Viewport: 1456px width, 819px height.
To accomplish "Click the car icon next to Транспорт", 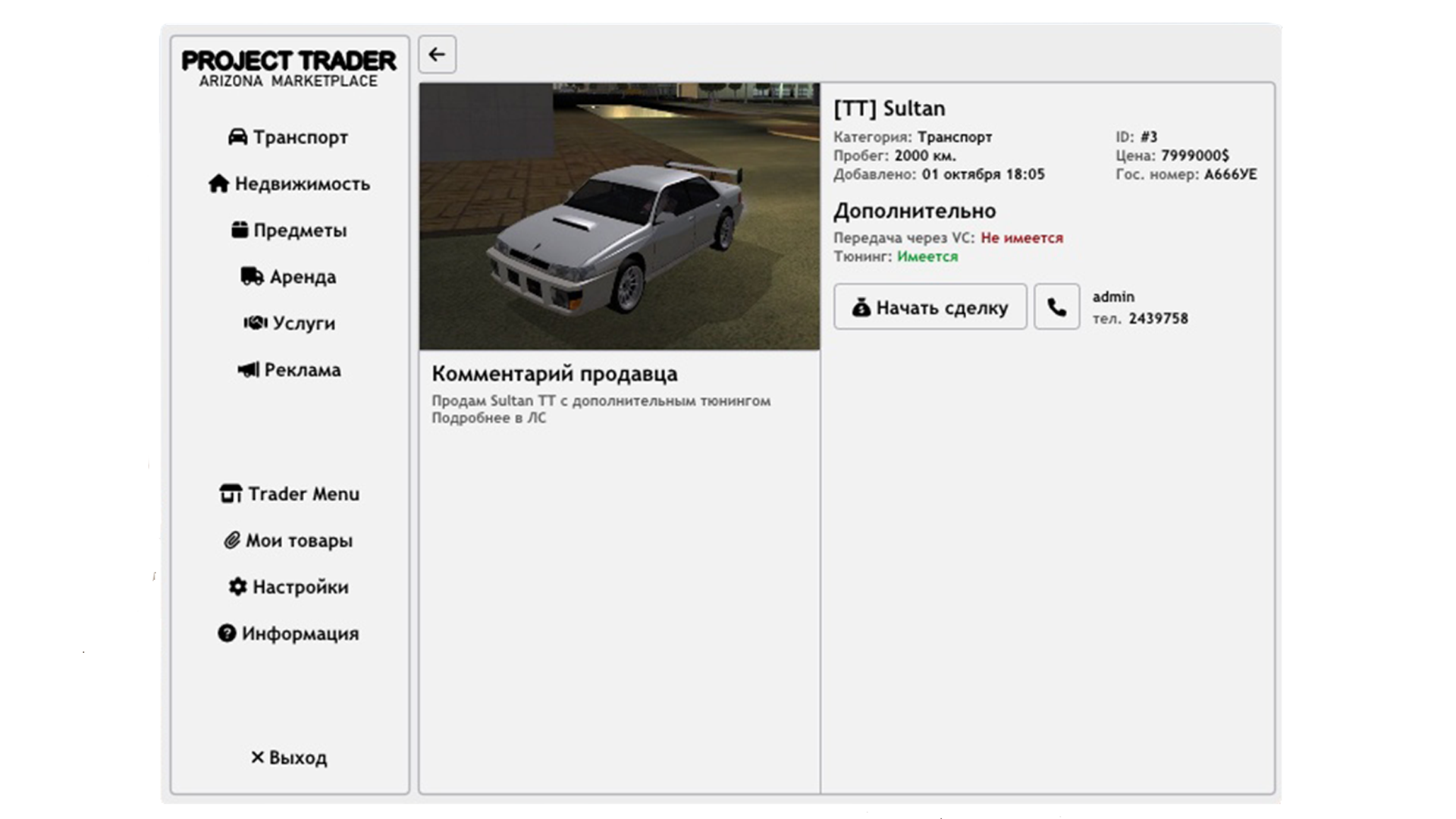I will pyautogui.click(x=237, y=136).
